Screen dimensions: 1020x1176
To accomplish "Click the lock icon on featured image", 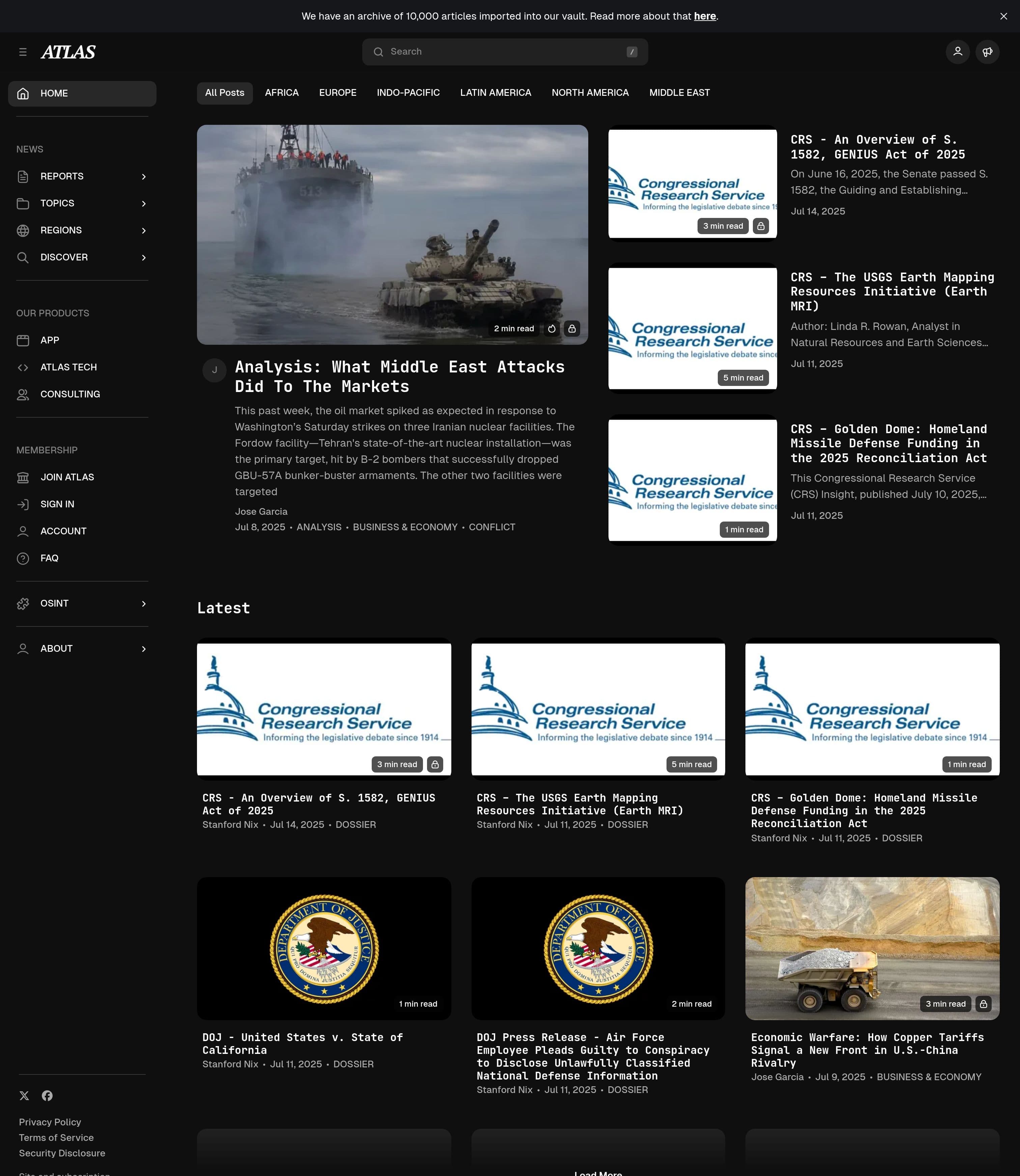I will 572,329.
